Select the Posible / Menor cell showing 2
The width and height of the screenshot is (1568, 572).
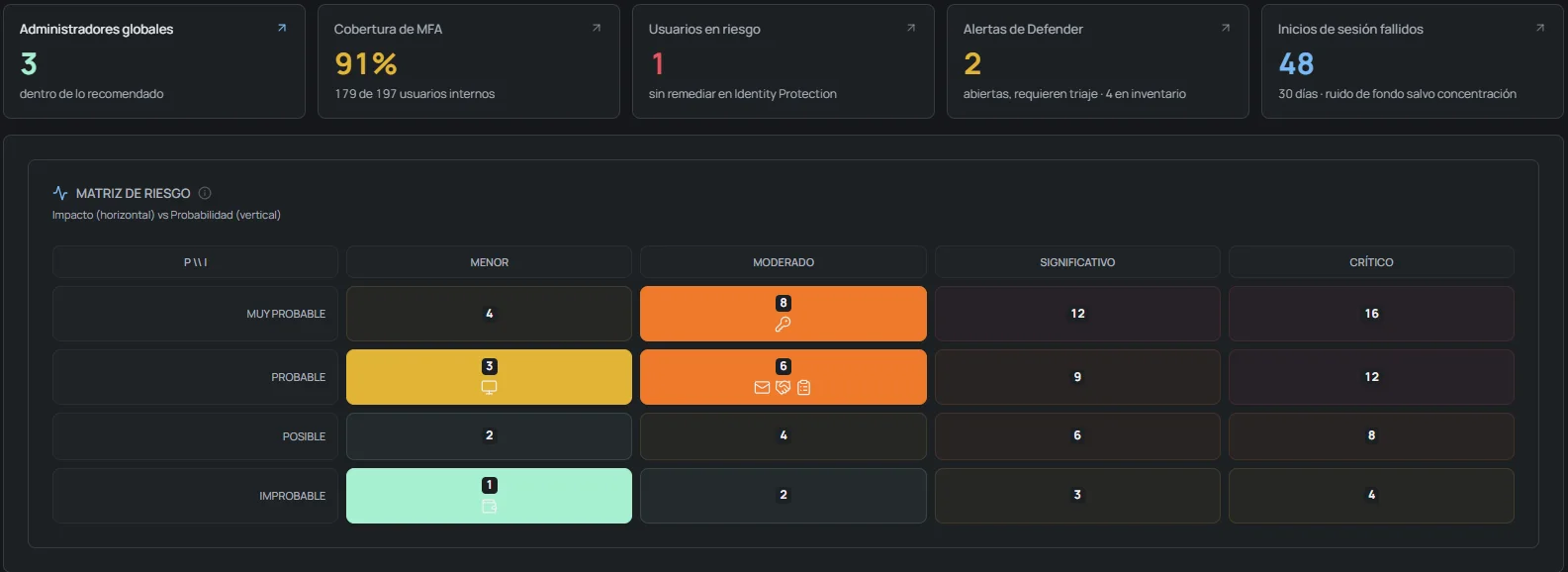coord(489,436)
